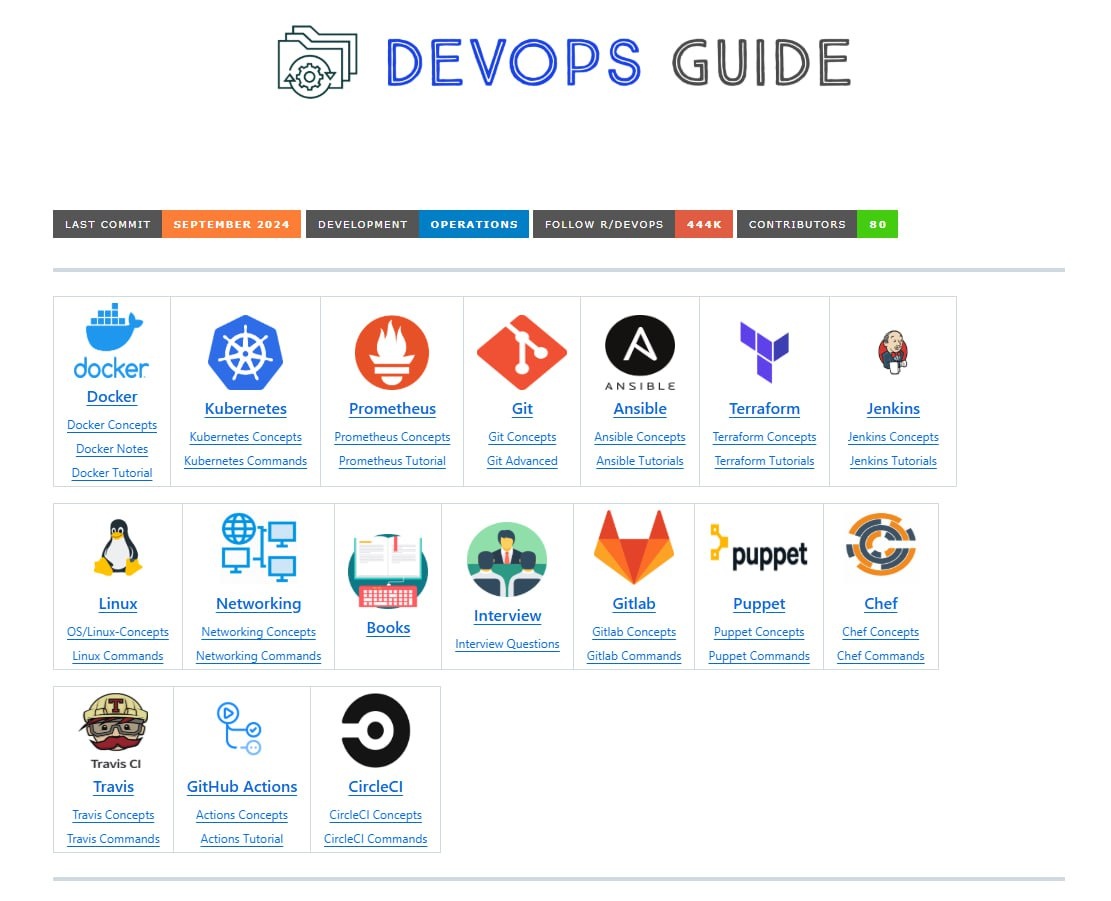Screen dimensions: 1111x901
Task: Open CircleCI Concepts
Action: 376,815
